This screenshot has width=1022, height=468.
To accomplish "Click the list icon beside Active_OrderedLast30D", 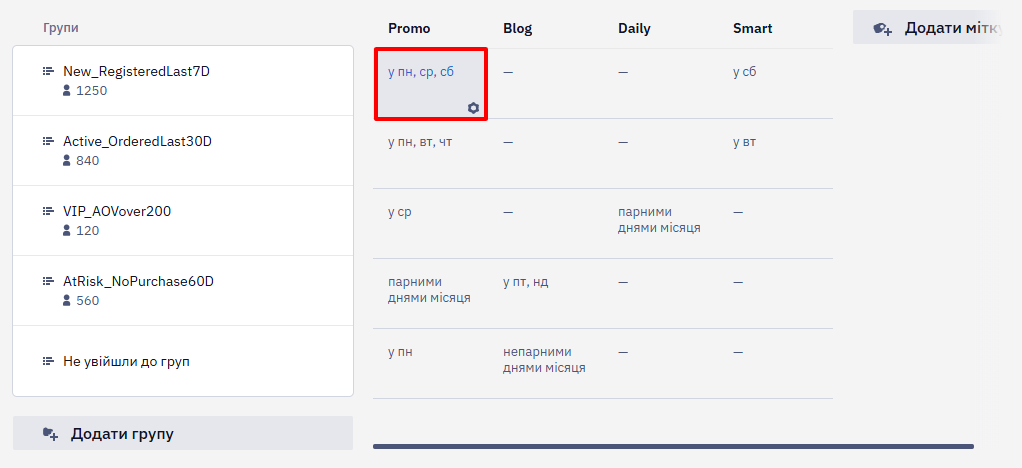I will tap(48, 141).
